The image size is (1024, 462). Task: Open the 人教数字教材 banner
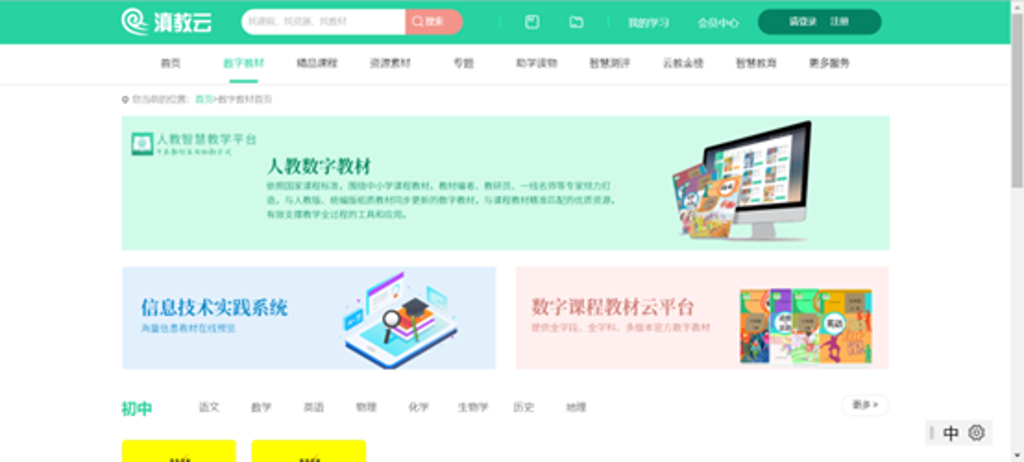point(505,183)
